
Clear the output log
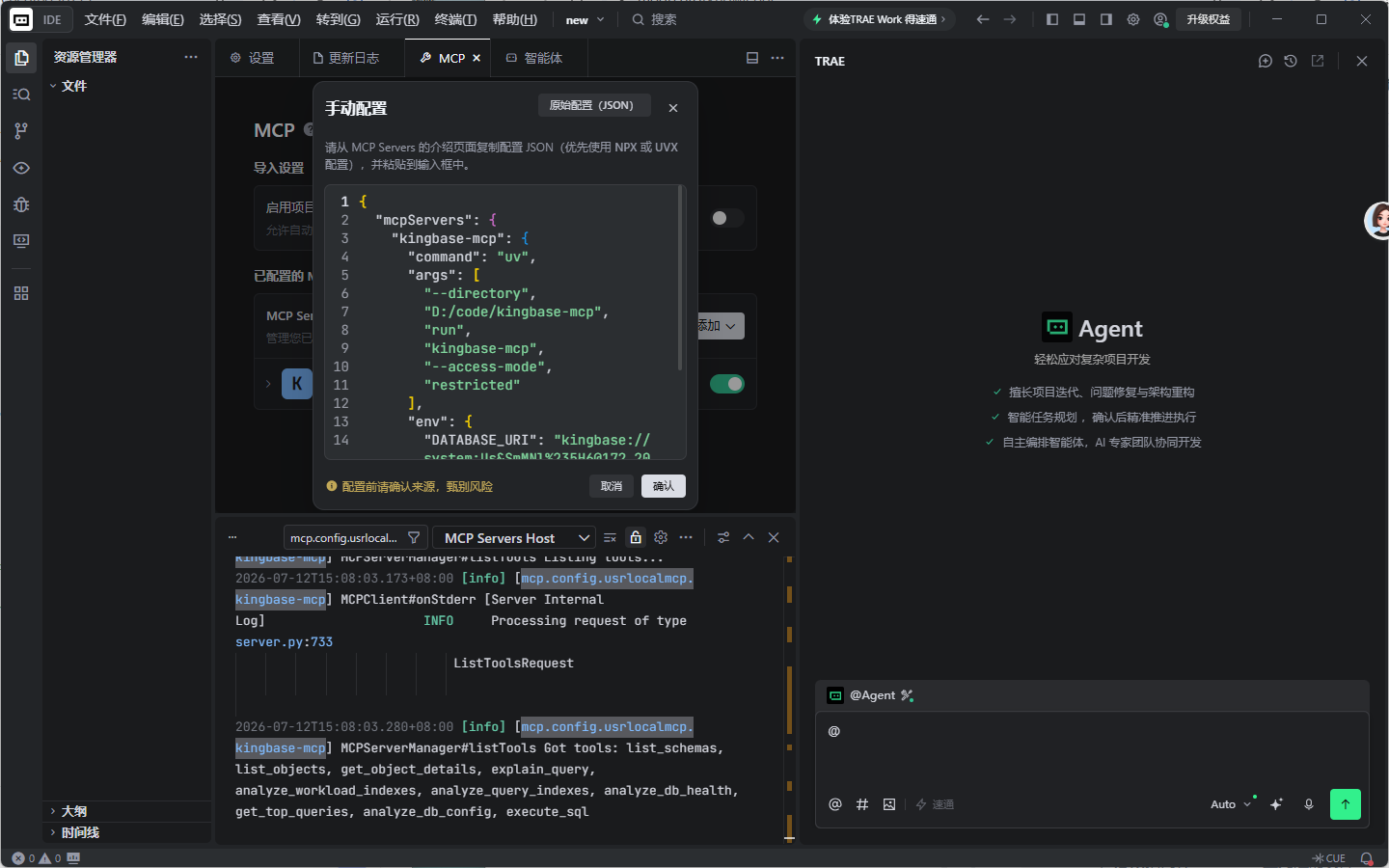(610, 537)
